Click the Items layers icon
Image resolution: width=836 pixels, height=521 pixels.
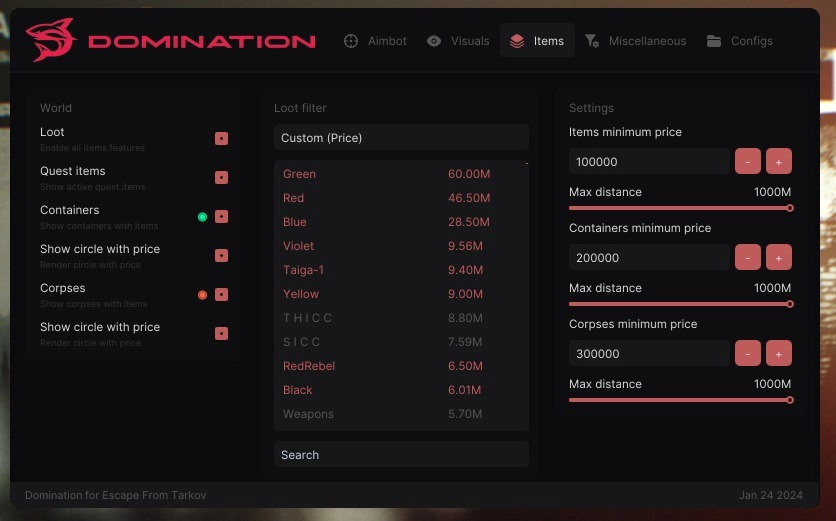point(516,41)
